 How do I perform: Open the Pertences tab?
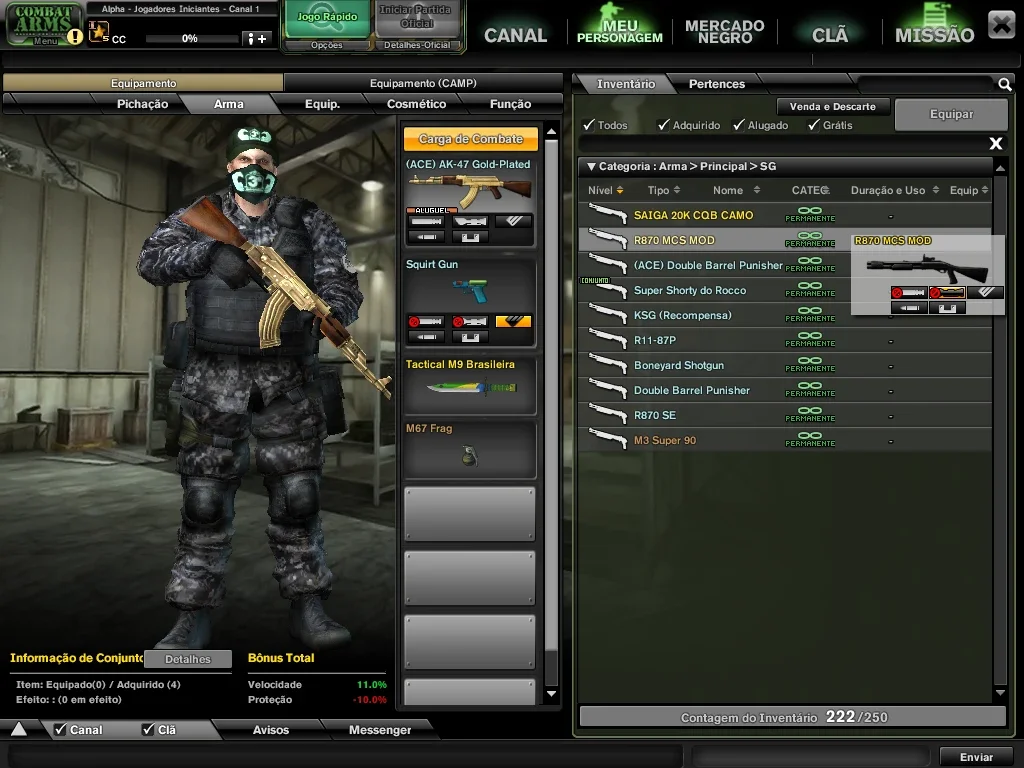coord(716,84)
